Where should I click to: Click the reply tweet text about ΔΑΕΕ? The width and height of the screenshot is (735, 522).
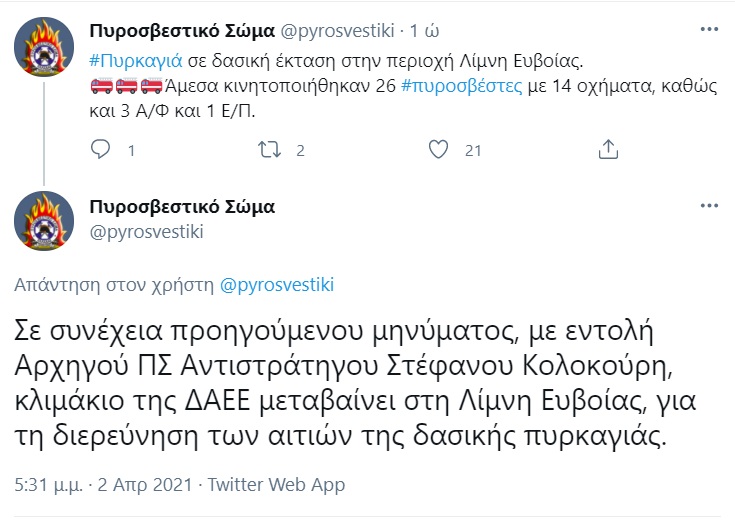(x=355, y=383)
